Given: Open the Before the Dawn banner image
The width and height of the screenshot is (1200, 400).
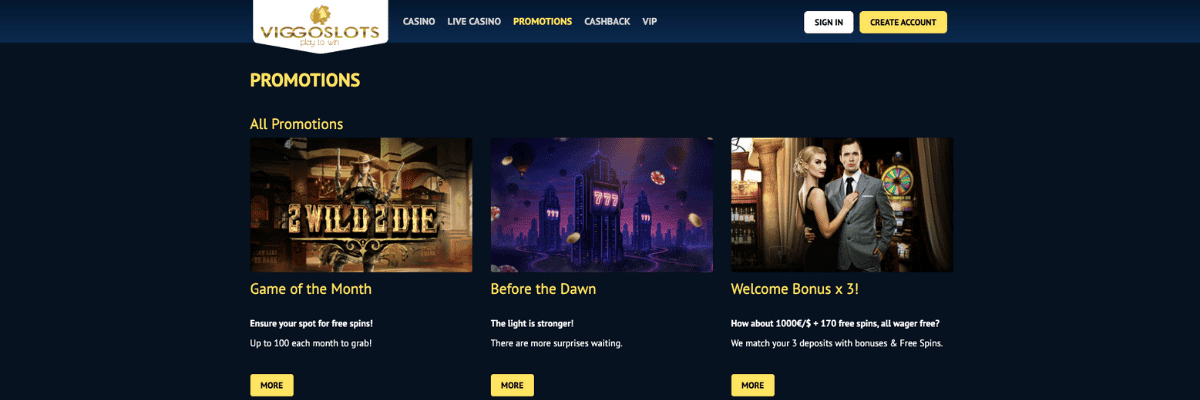Looking at the screenshot, I should 602,205.
